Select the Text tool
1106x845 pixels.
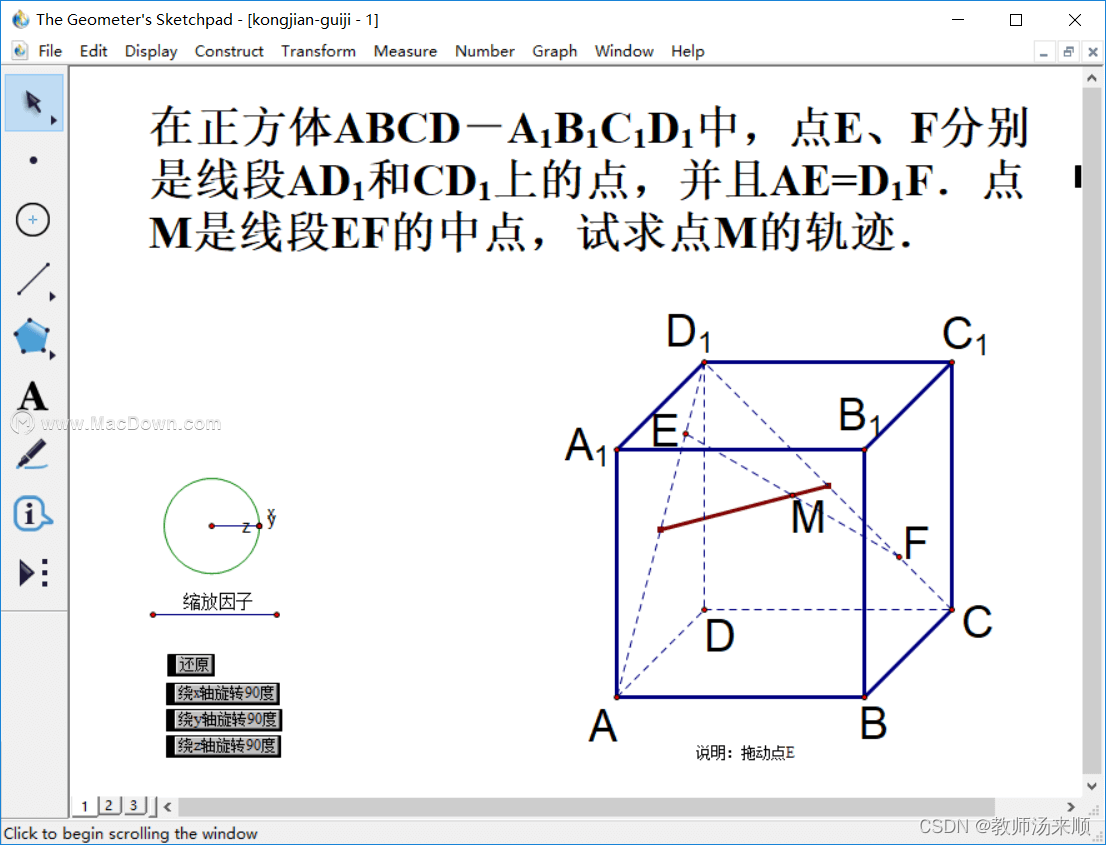pos(33,396)
